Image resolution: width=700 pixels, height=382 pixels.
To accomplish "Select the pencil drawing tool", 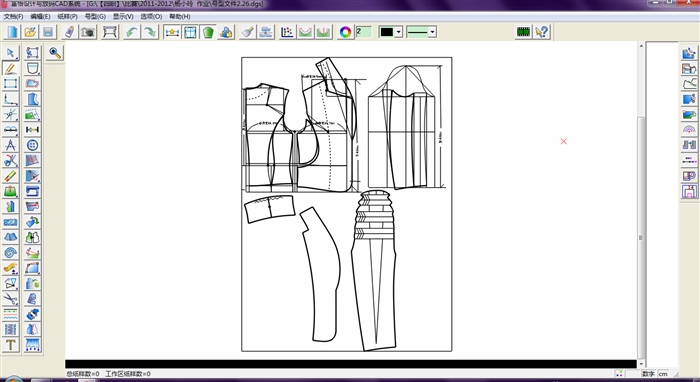I will click(11, 68).
